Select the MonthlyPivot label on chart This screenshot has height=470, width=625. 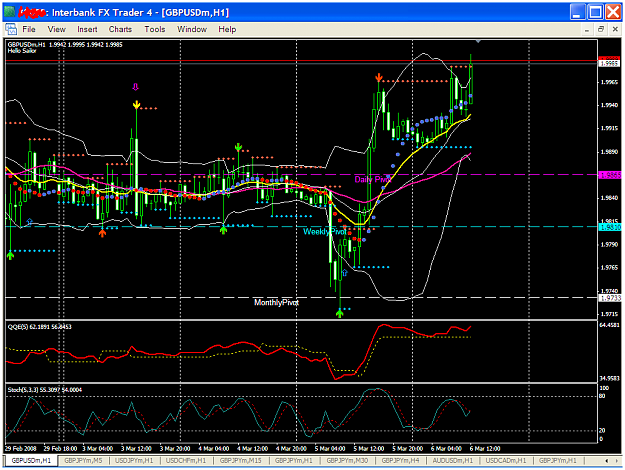276,303
